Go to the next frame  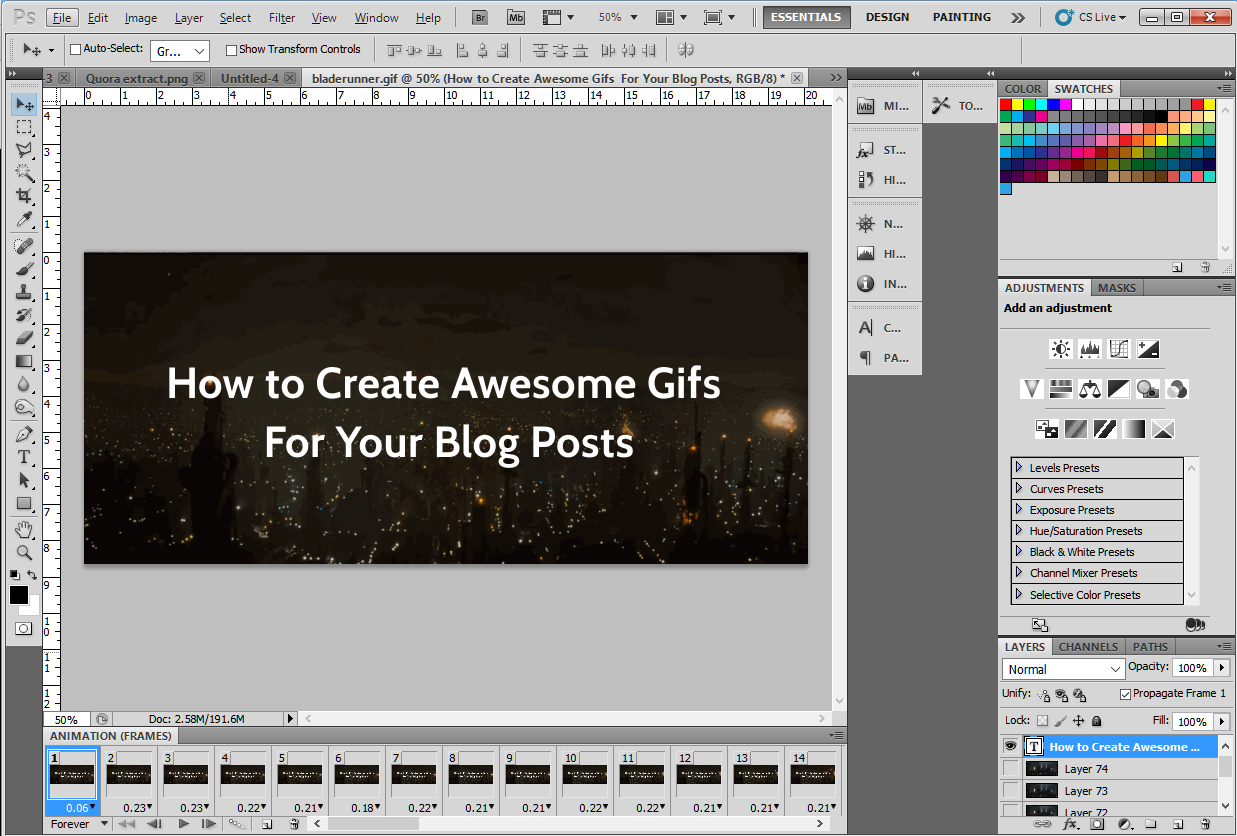(x=208, y=824)
